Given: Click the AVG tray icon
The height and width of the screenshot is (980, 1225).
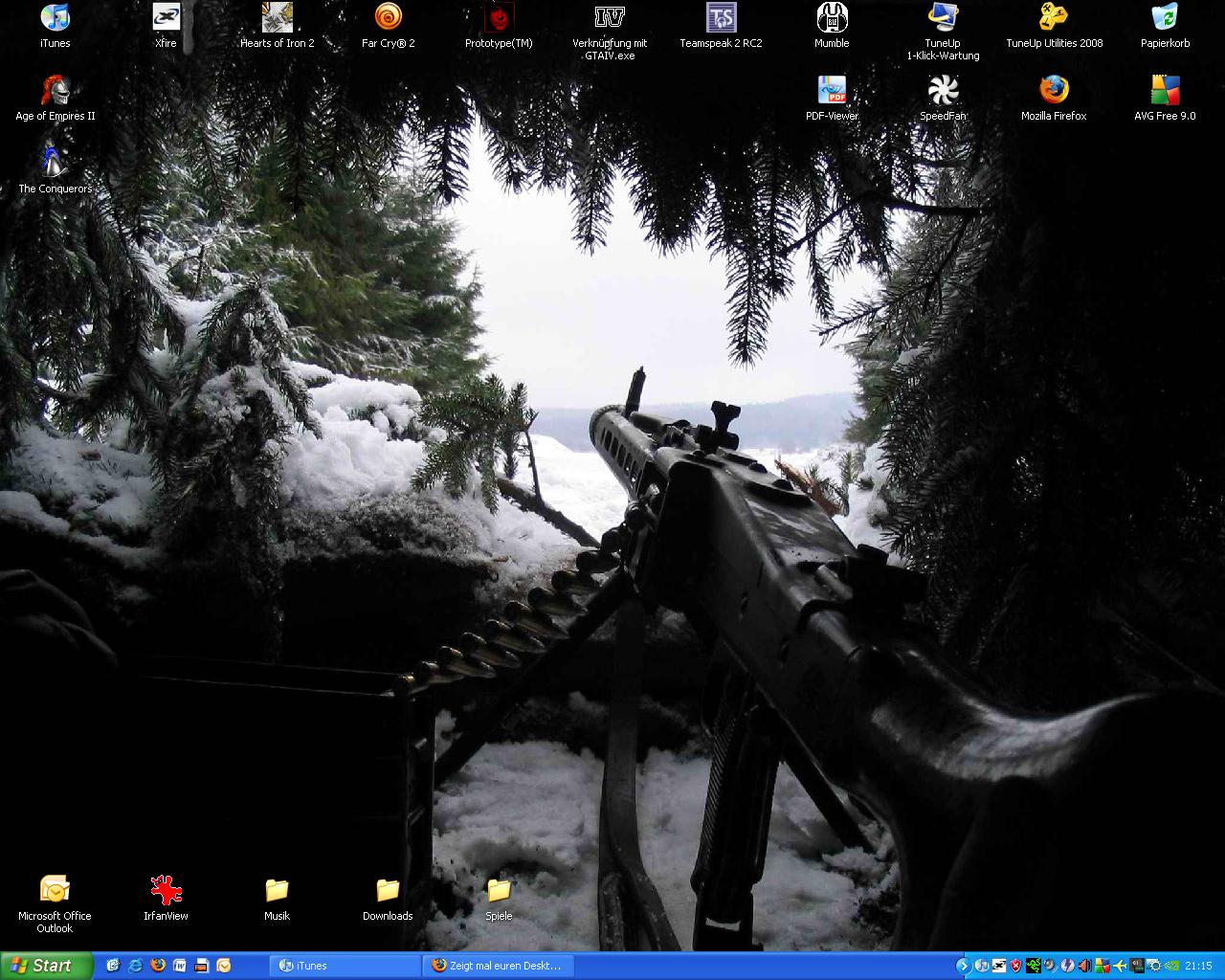Looking at the screenshot, I should (x=1102, y=966).
